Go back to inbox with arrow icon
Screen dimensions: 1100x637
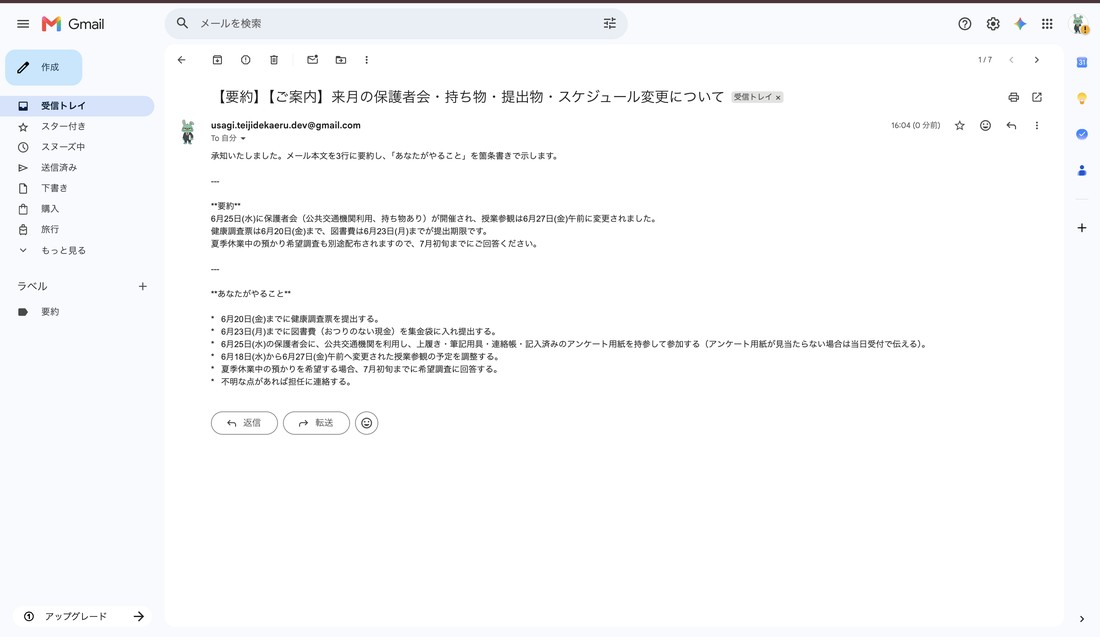182,60
